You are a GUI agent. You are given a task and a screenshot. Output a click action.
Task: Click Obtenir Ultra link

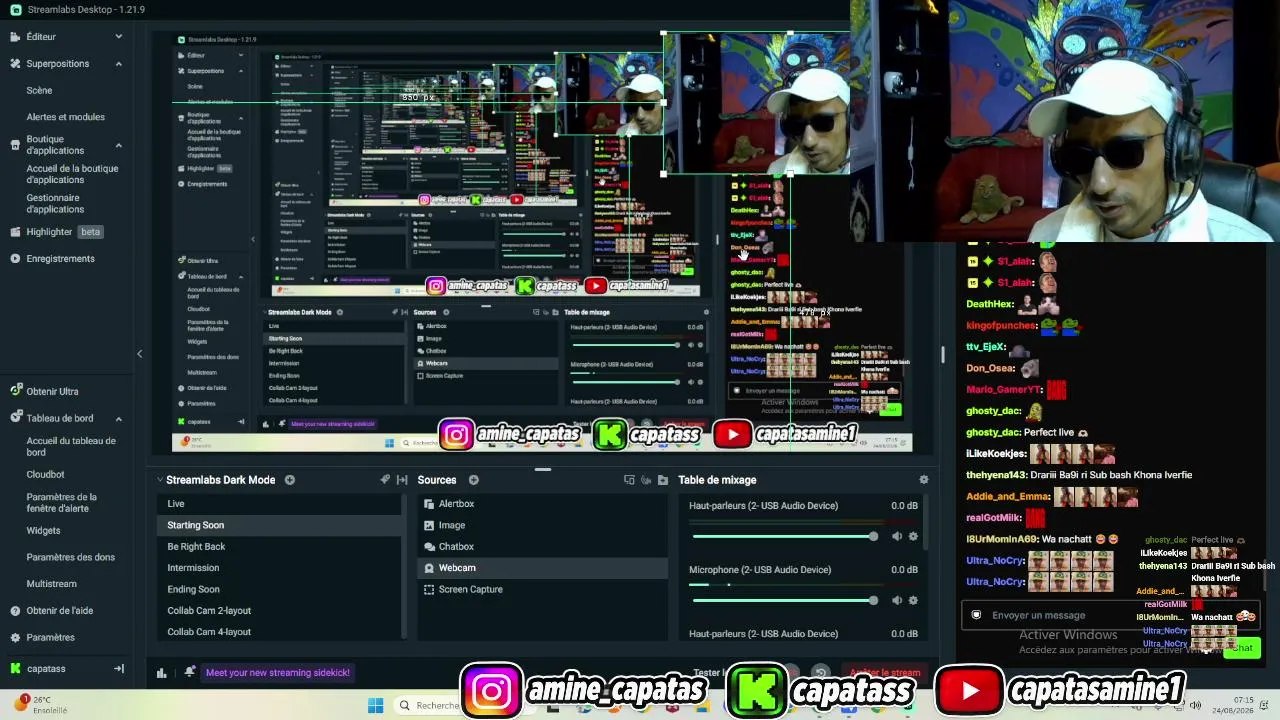pos(52,392)
